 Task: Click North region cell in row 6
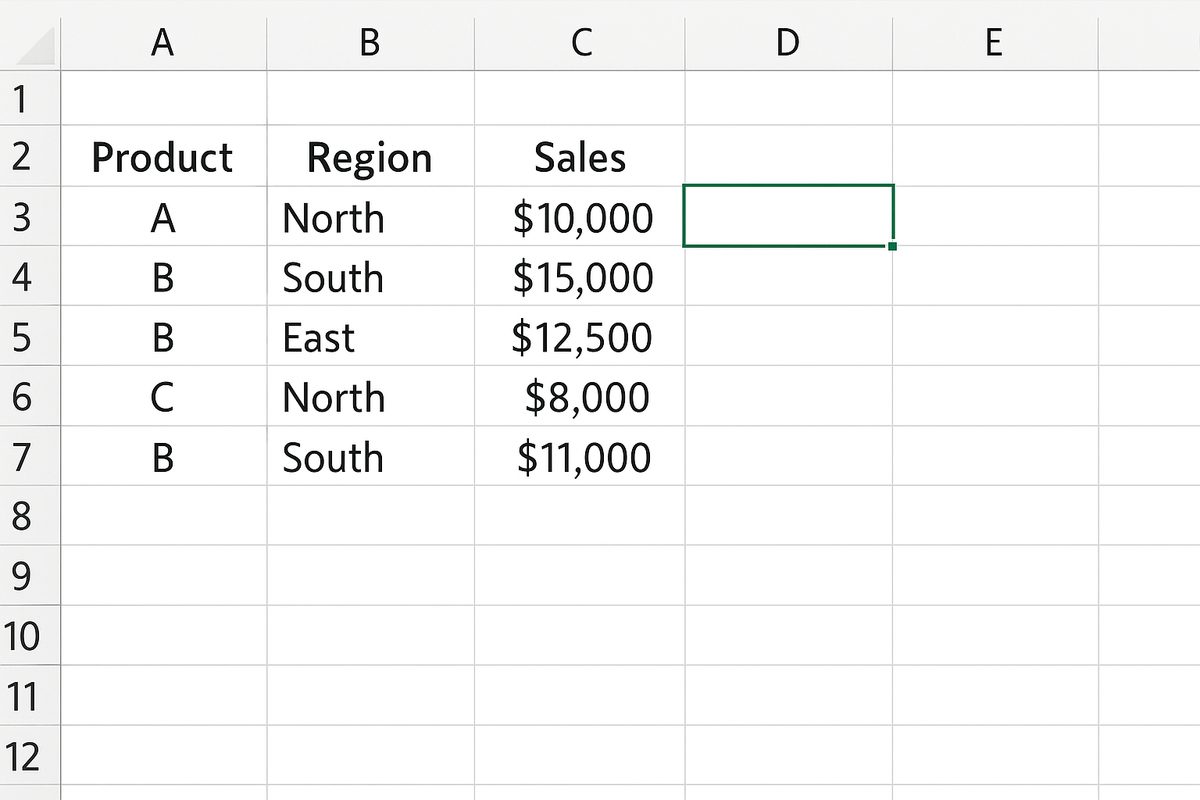[371, 395]
